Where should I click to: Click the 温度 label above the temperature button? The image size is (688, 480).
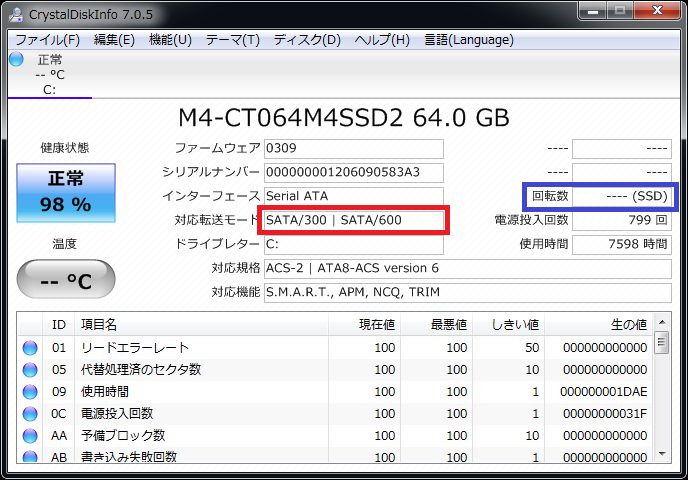click(64, 244)
